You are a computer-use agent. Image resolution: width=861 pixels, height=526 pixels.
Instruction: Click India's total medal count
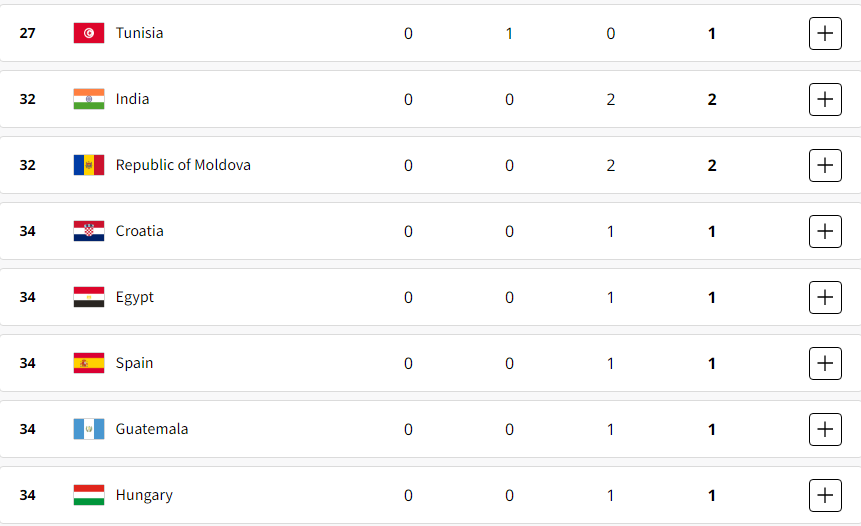(712, 99)
